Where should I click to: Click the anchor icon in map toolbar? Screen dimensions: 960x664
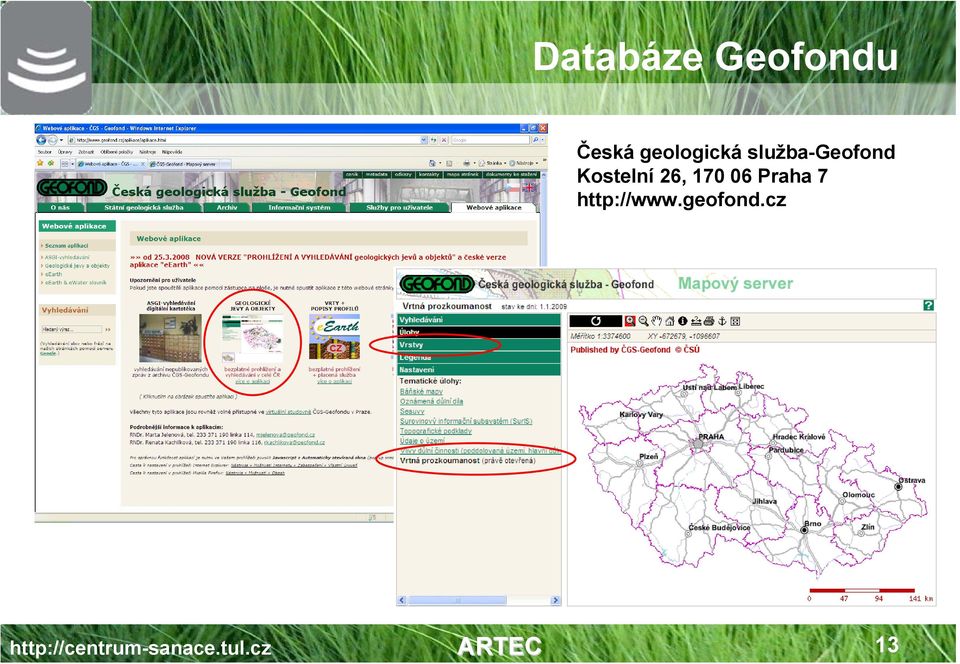click(x=722, y=321)
